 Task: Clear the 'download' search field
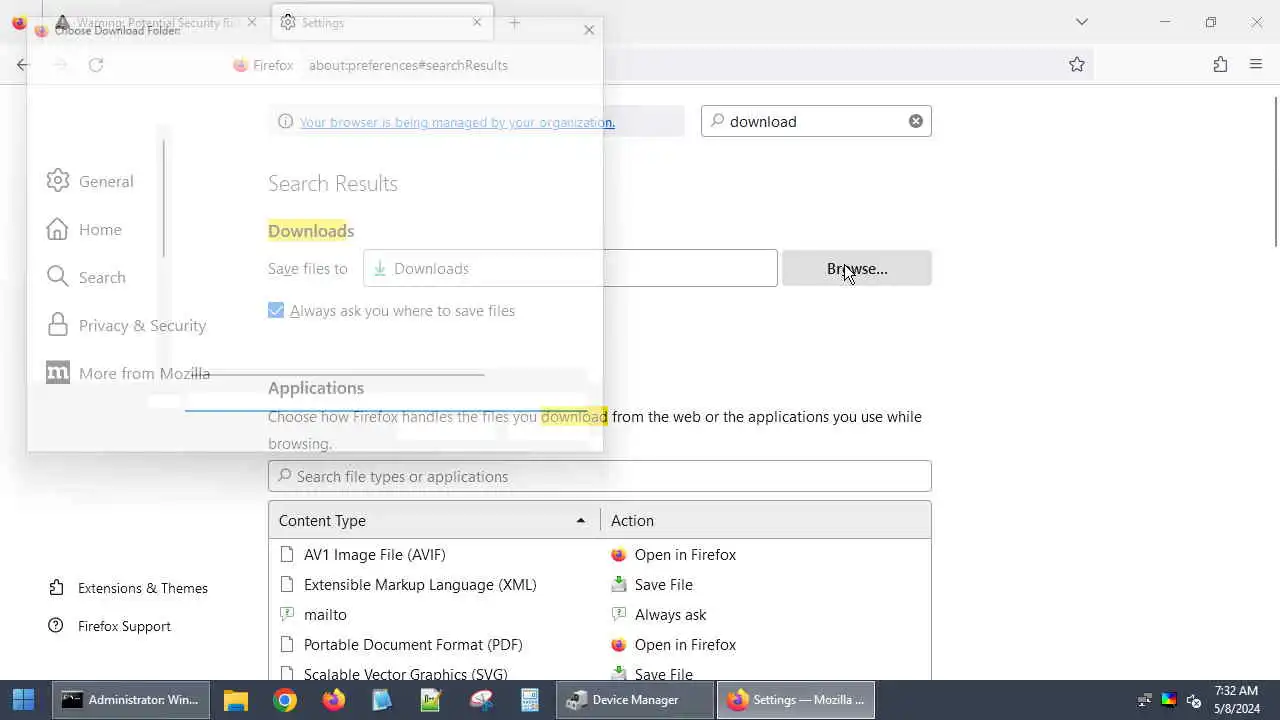[915, 121]
